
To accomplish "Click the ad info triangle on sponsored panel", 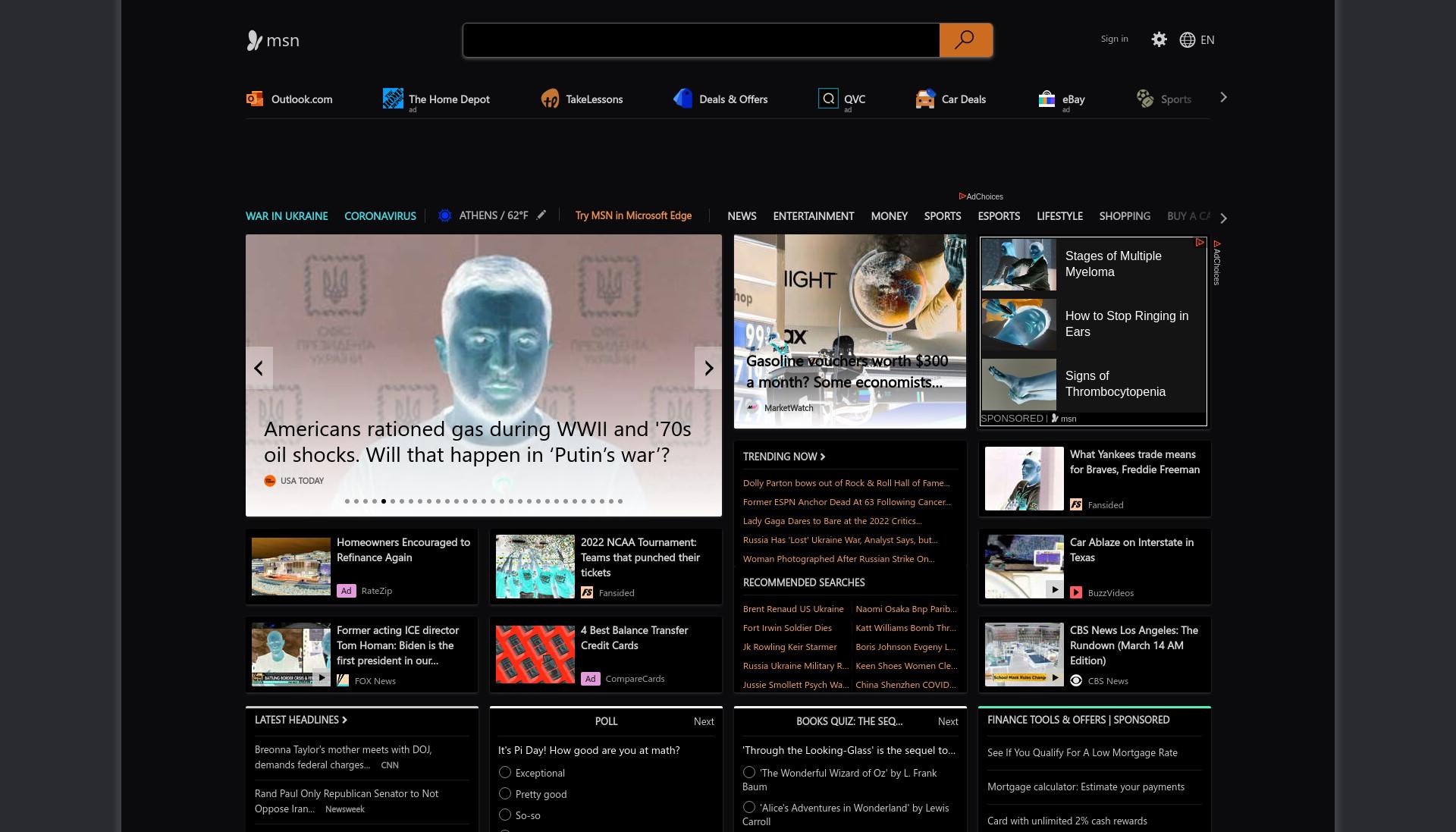I will (1200, 243).
